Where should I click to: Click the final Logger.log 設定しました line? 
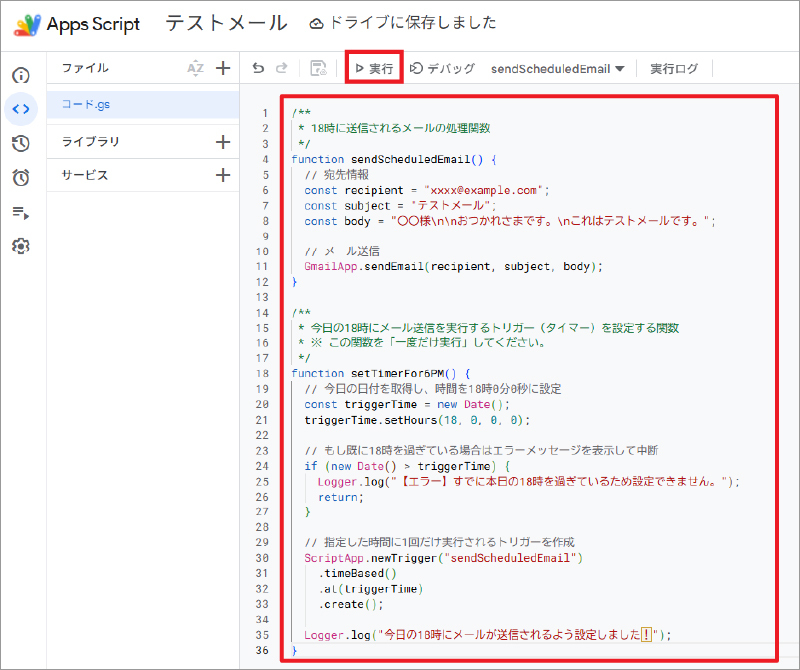(488, 635)
